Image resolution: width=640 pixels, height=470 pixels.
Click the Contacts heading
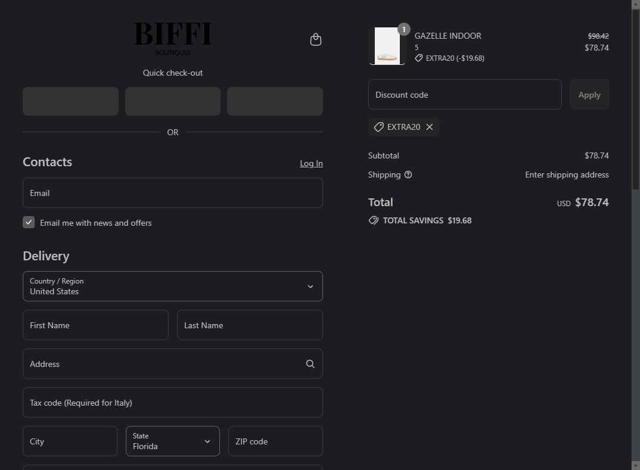click(47, 162)
